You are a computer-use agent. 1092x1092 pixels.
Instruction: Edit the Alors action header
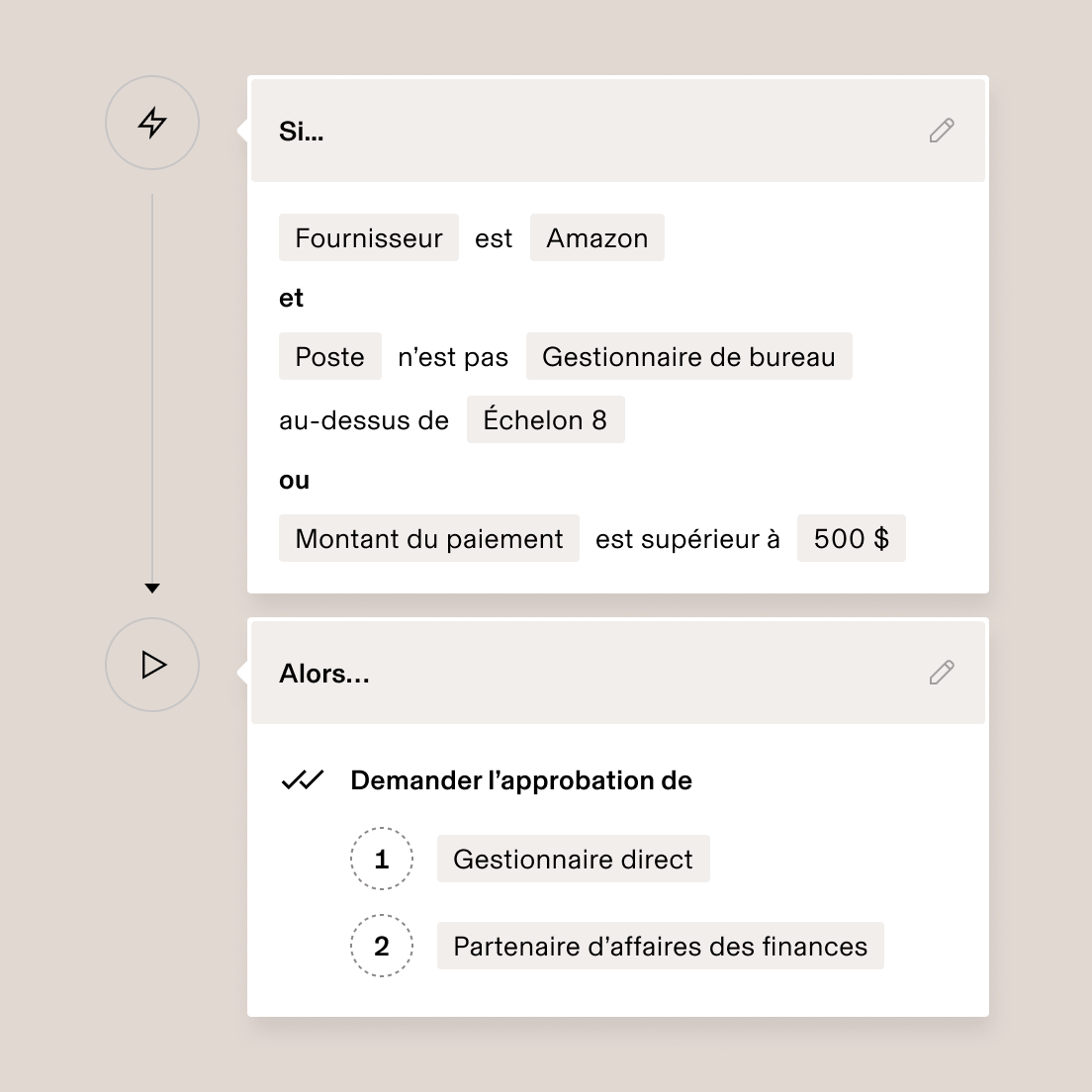point(324,674)
